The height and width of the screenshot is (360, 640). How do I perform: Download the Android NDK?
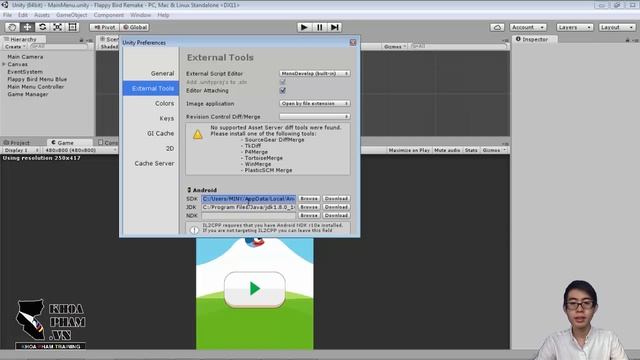pyautogui.click(x=336, y=216)
